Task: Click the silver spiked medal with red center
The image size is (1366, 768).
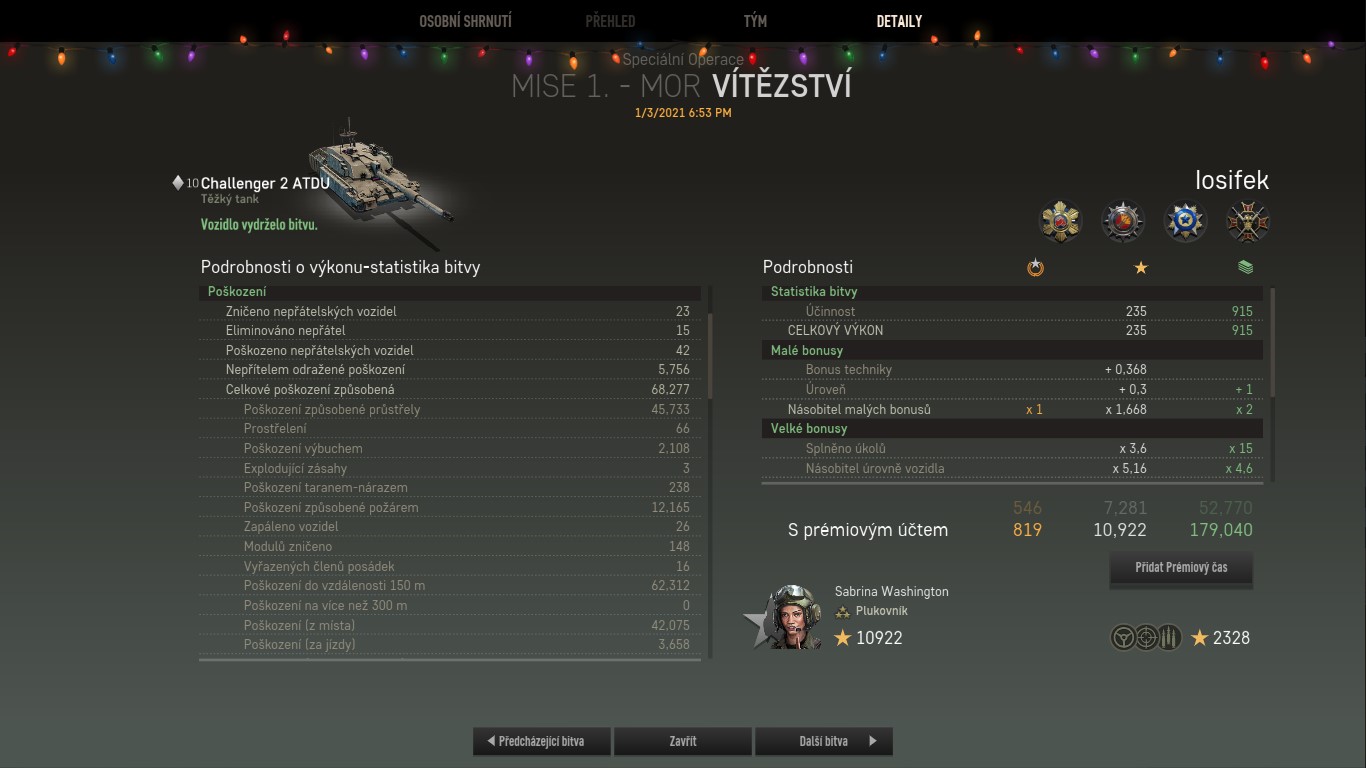Action: (x=1123, y=221)
